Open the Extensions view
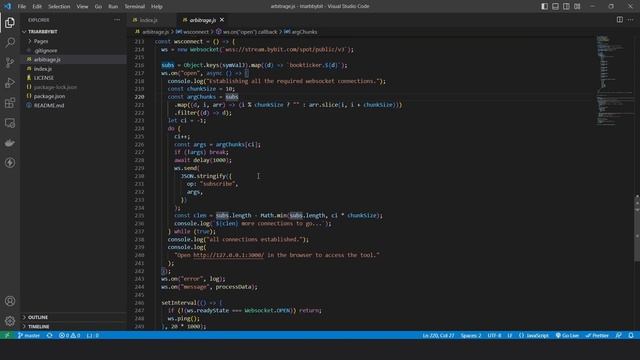Screen dimensions: 640x360 [x=10, y=102]
